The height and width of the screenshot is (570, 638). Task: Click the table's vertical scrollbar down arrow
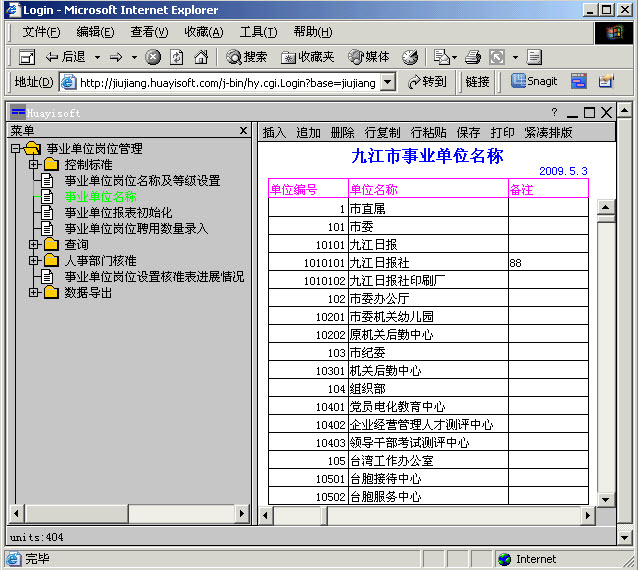tap(605, 500)
